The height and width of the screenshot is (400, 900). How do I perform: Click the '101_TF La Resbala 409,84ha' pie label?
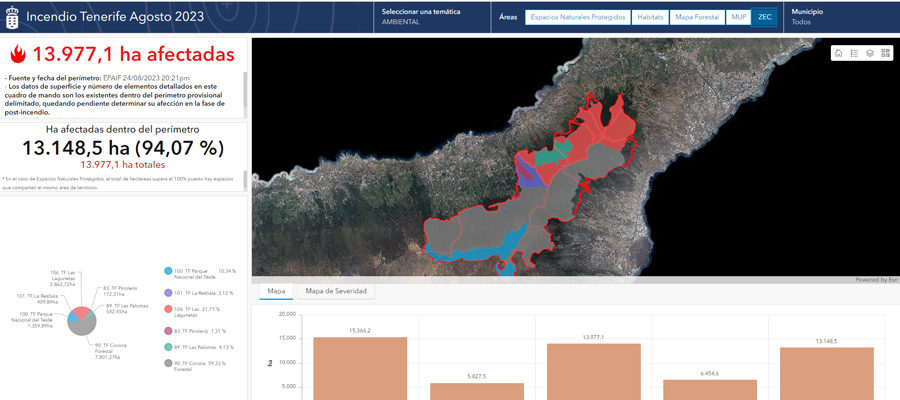(x=38, y=298)
